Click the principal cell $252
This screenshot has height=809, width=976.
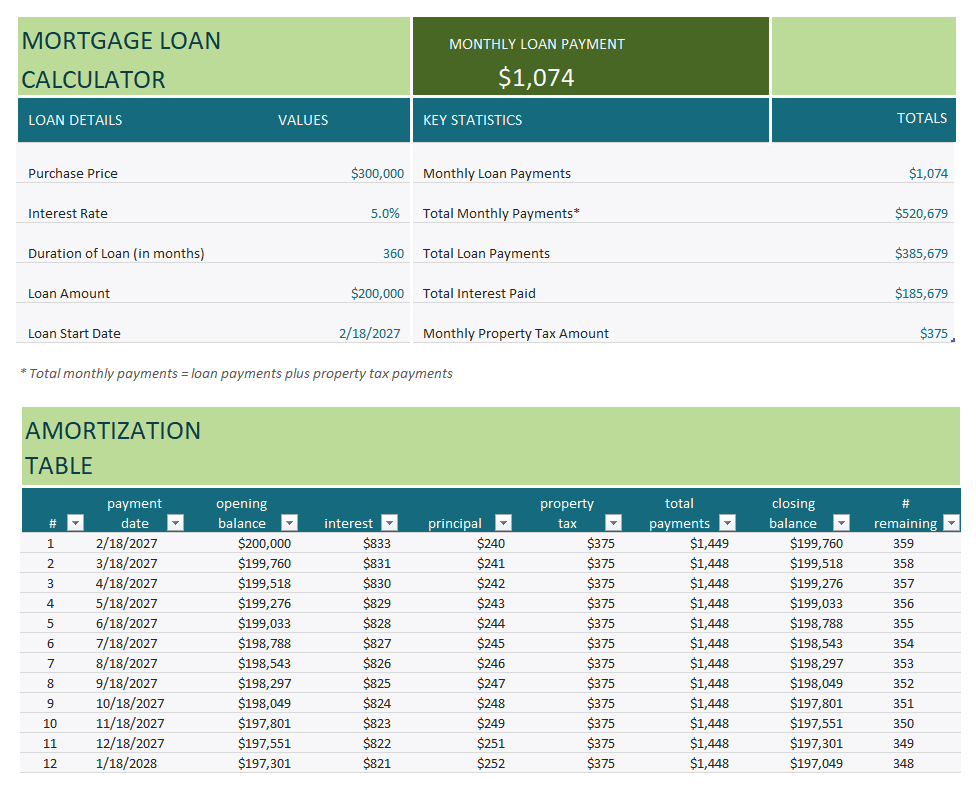(x=491, y=763)
